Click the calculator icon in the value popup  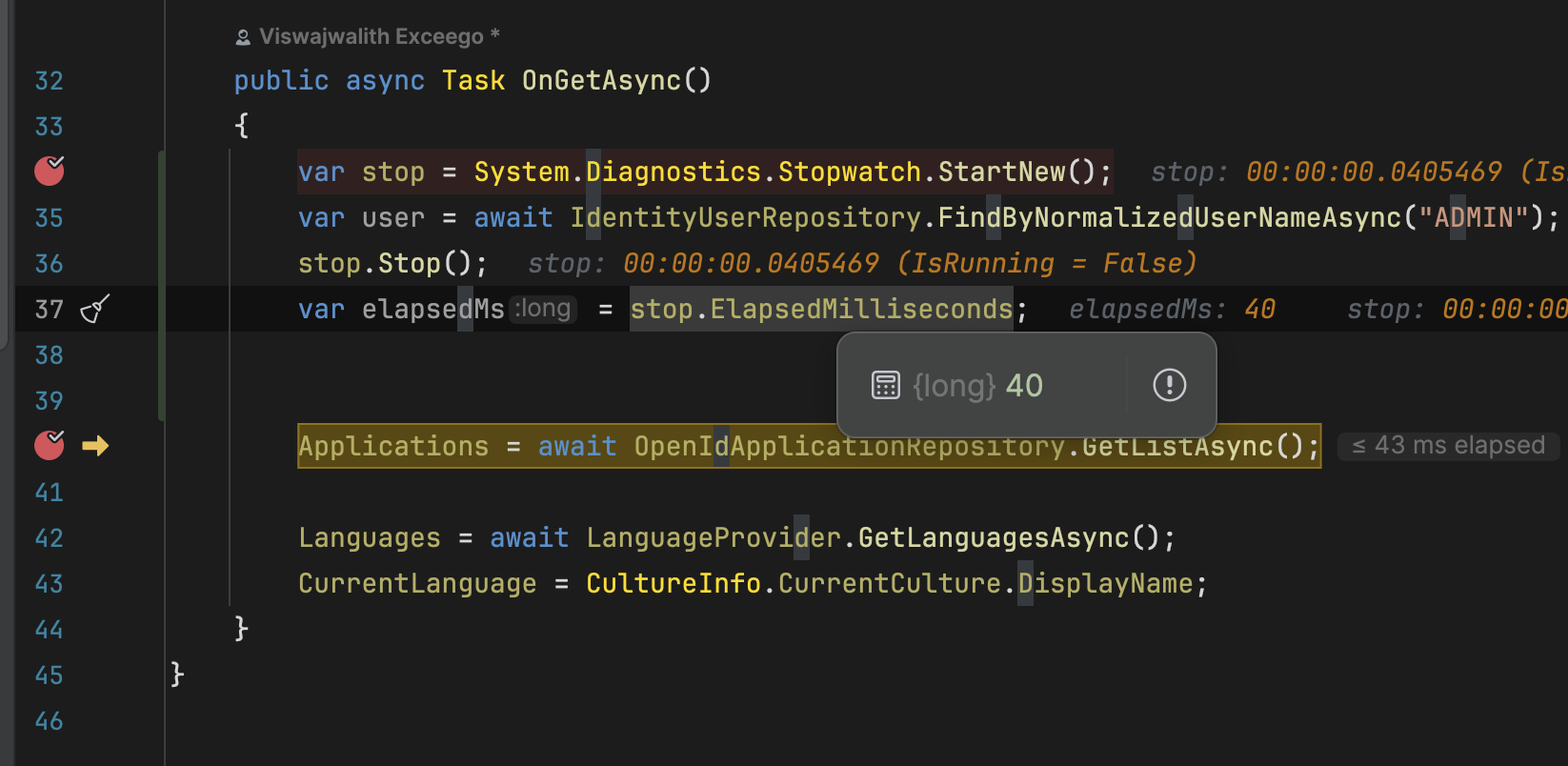(885, 385)
